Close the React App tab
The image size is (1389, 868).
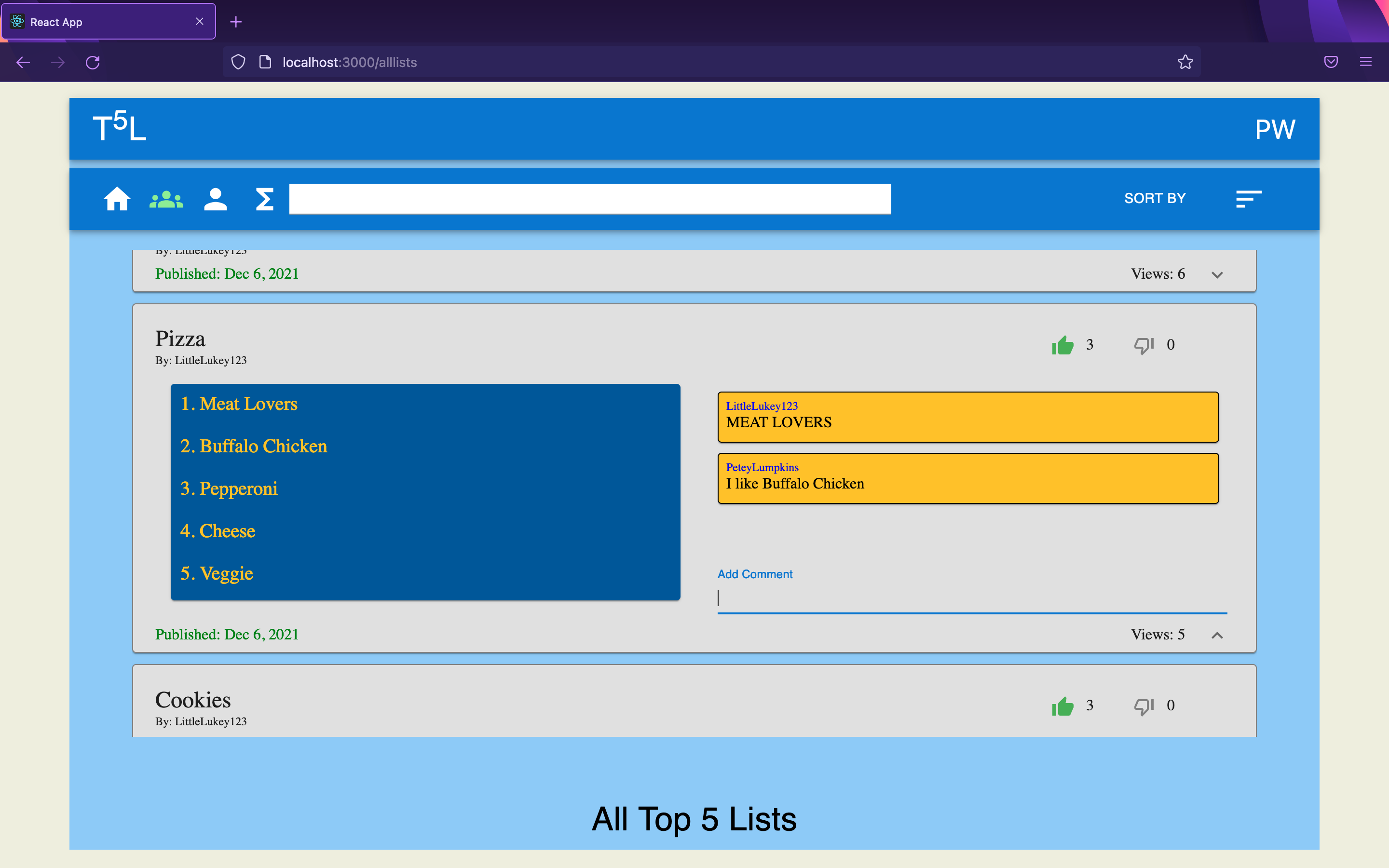(200, 21)
